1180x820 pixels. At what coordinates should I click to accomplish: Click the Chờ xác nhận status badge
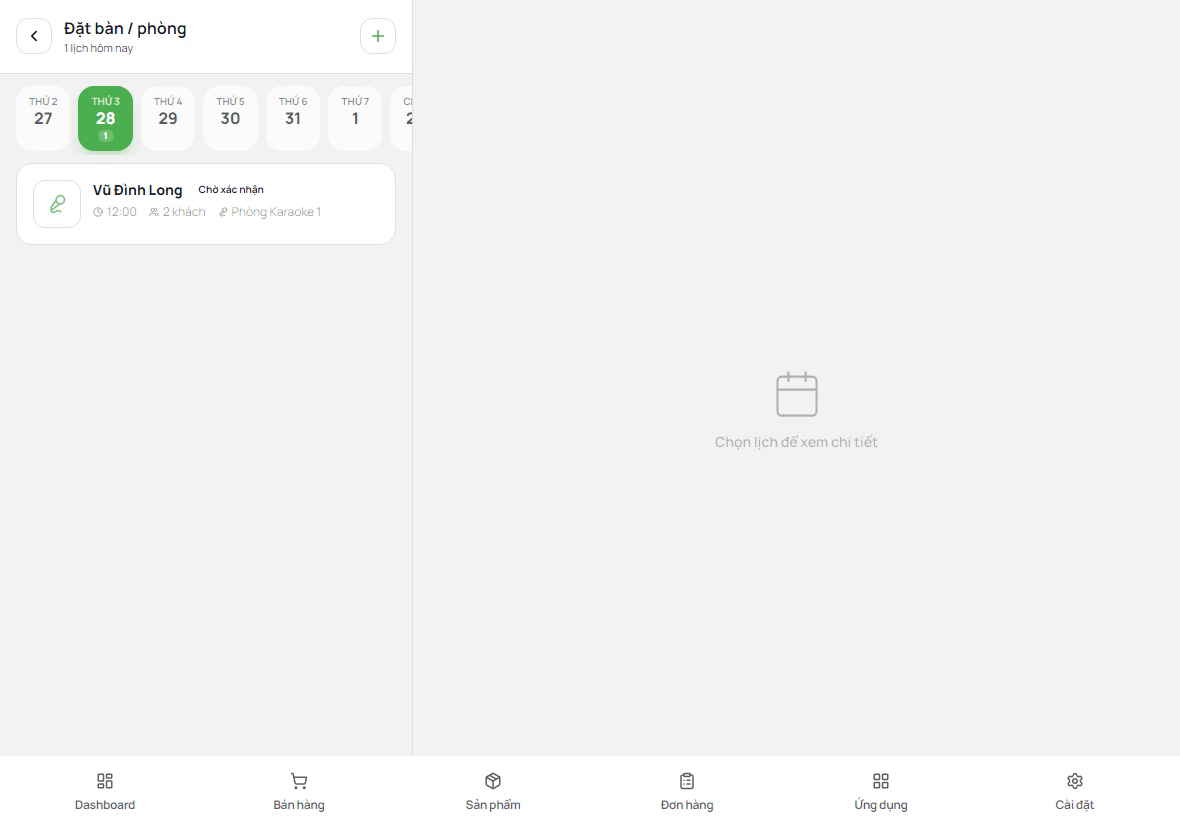tap(231, 190)
